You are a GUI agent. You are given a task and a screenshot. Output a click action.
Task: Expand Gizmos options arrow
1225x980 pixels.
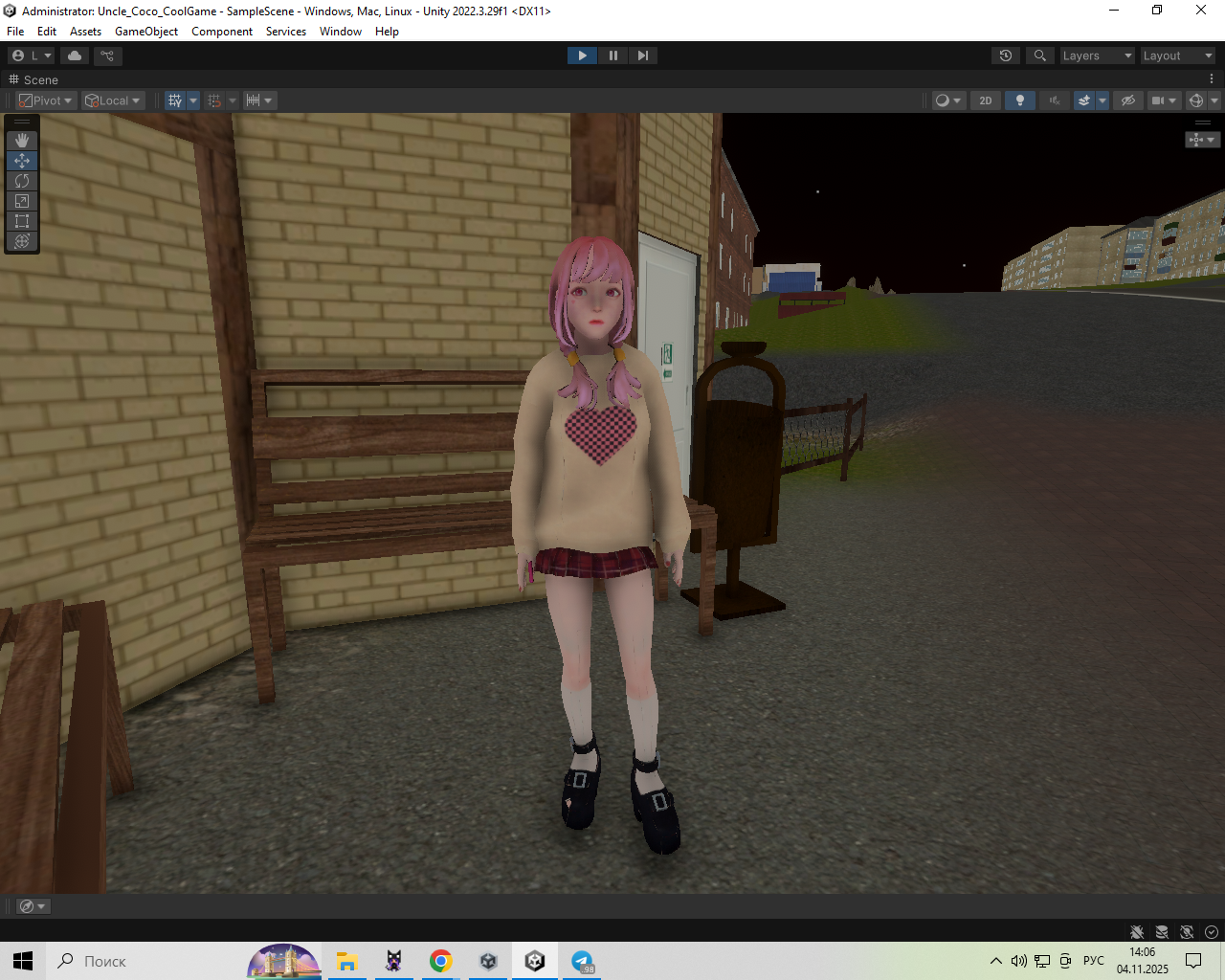pos(1214,100)
